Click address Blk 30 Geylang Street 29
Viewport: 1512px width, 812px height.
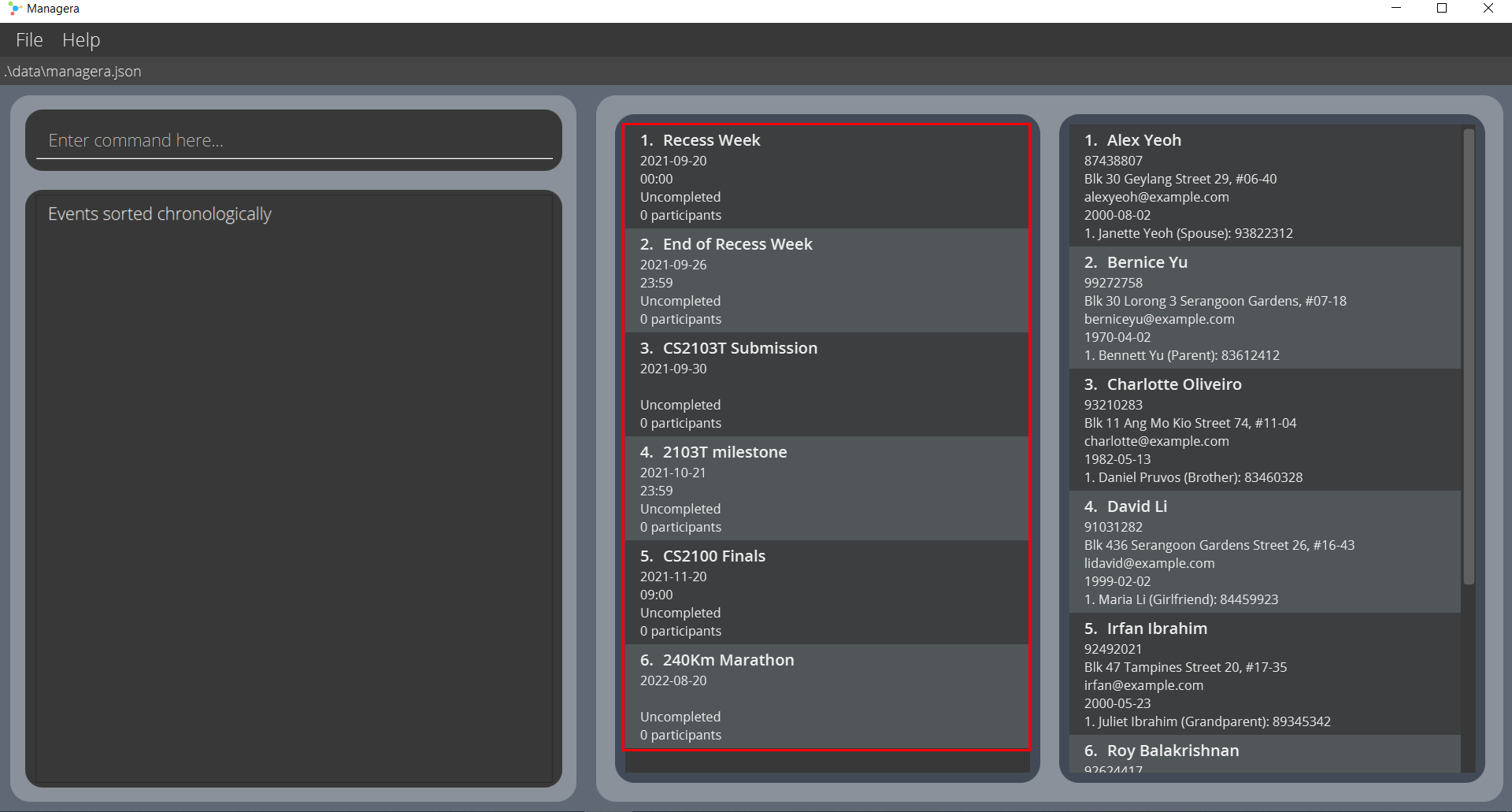coord(1180,179)
